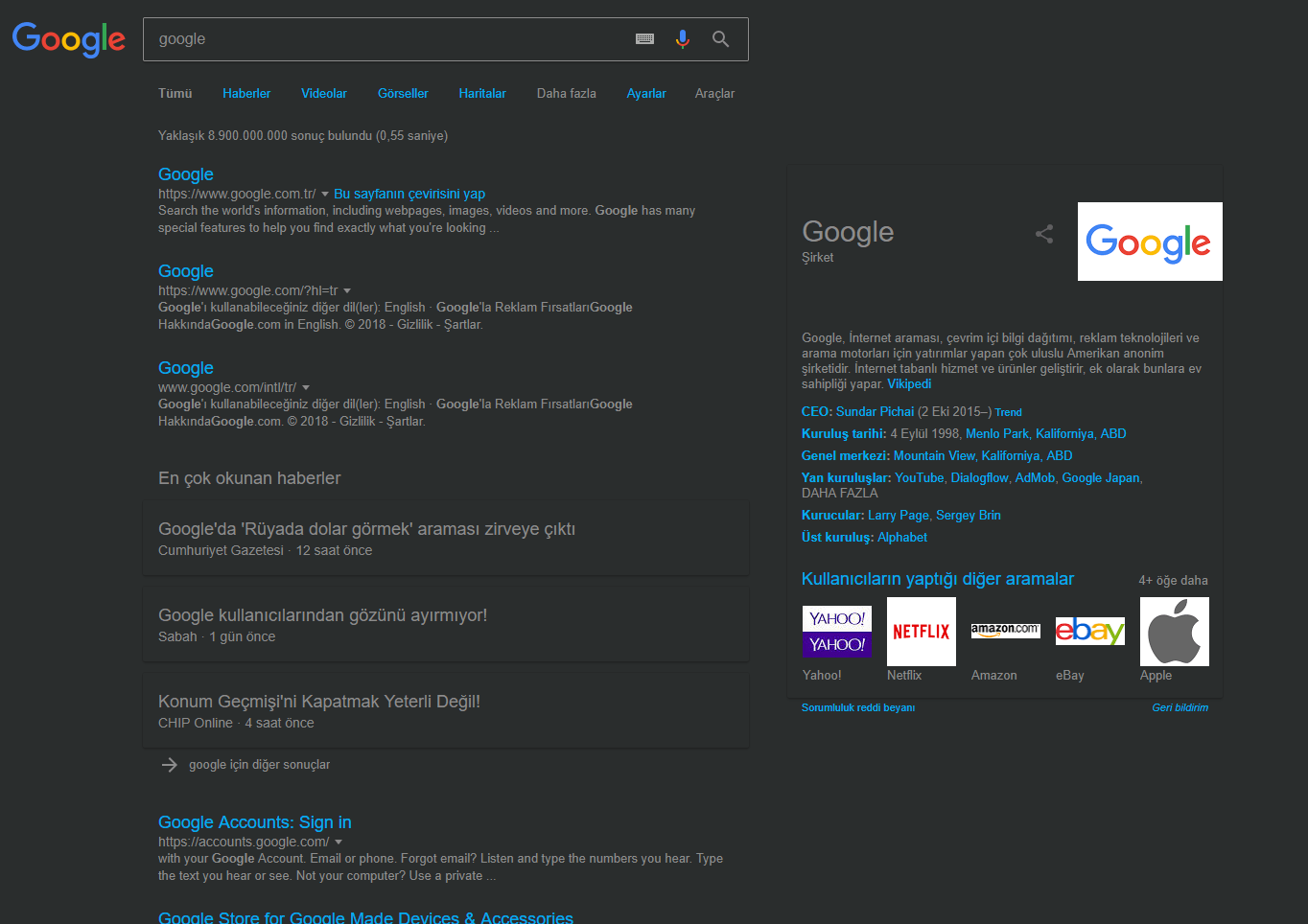Click the CEO label link
Image resolution: width=1308 pixels, height=924 pixels.
[817, 412]
